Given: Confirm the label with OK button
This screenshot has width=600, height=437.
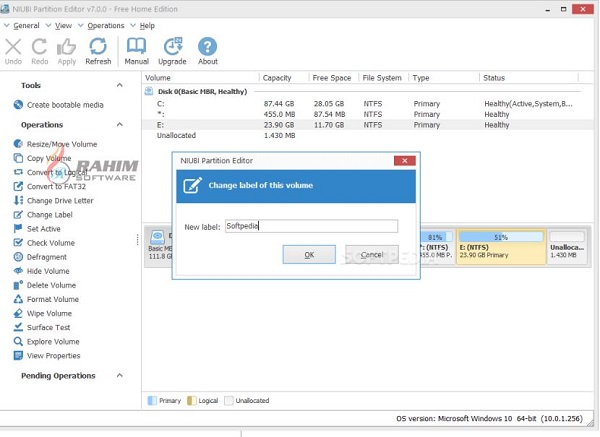Looking at the screenshot, I should 309,255.
